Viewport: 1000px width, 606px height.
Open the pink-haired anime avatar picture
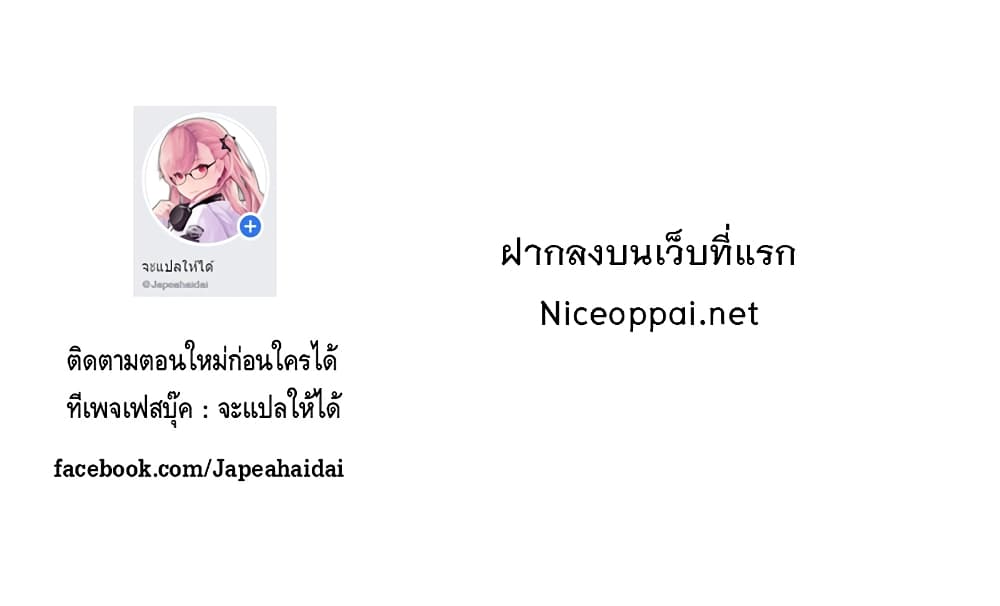point(205,179)
